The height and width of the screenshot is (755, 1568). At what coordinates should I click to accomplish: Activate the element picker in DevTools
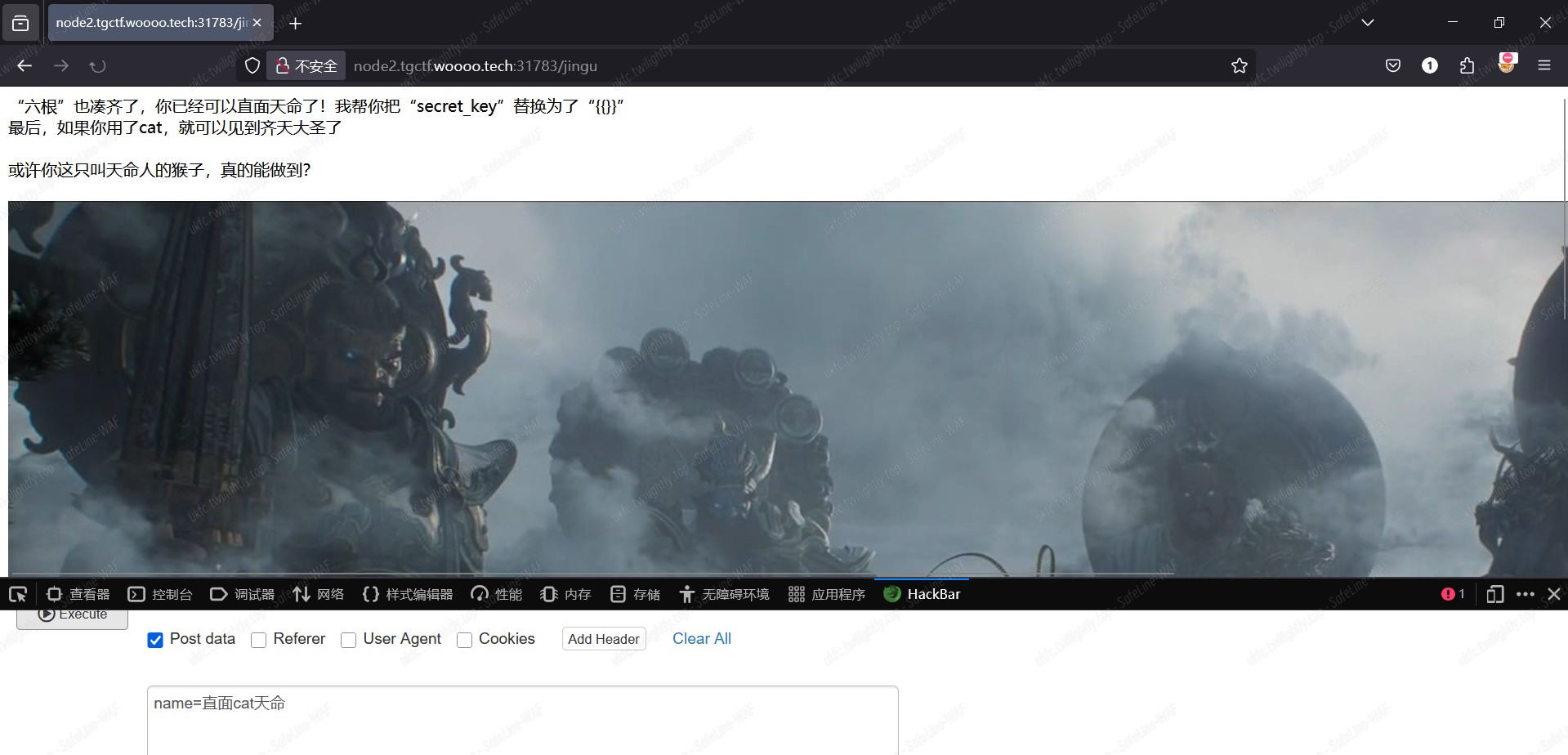pos(18,594)
